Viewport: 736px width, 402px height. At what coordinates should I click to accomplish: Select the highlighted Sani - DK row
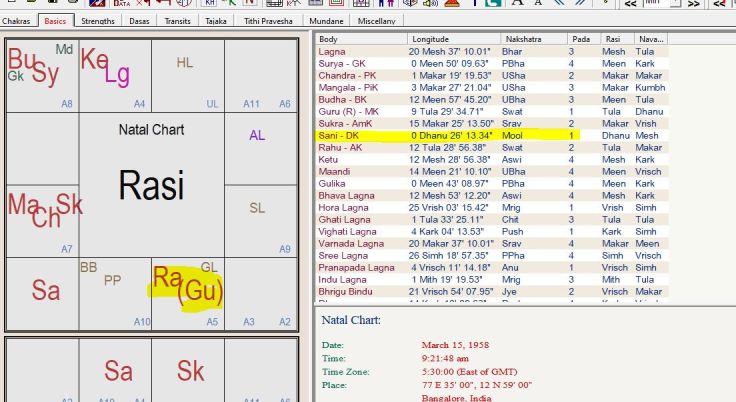click(440, 135)
